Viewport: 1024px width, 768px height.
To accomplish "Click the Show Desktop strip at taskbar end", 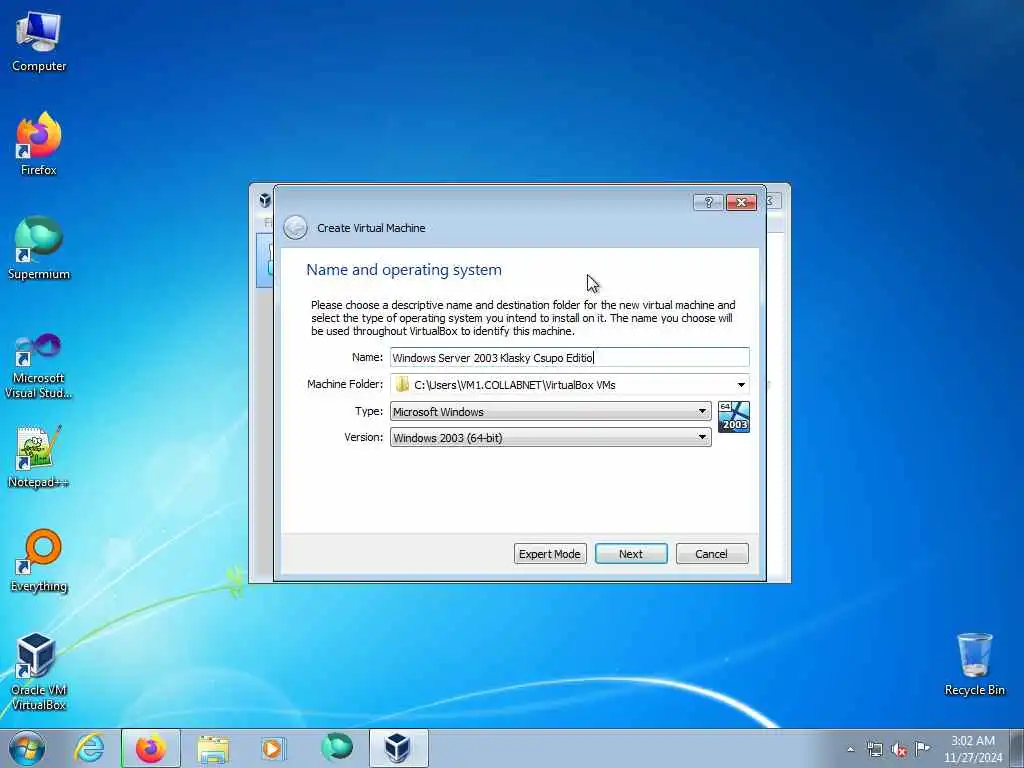I will click(x=1017, y=748).
